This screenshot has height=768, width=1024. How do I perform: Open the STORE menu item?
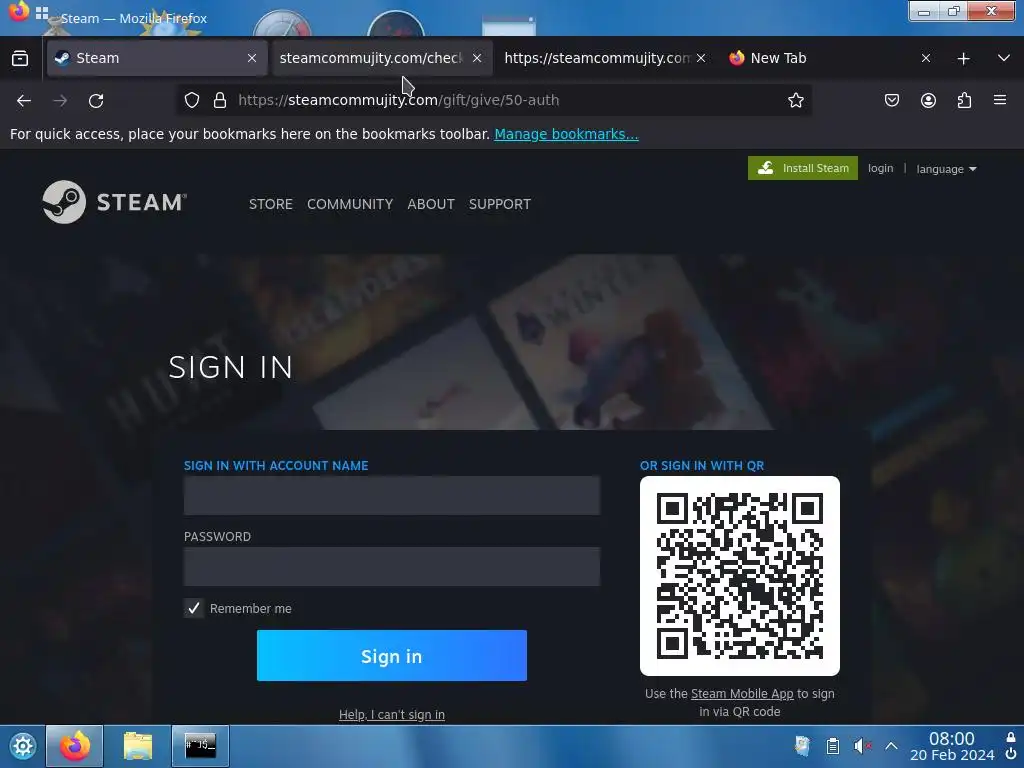click(270, 204)
